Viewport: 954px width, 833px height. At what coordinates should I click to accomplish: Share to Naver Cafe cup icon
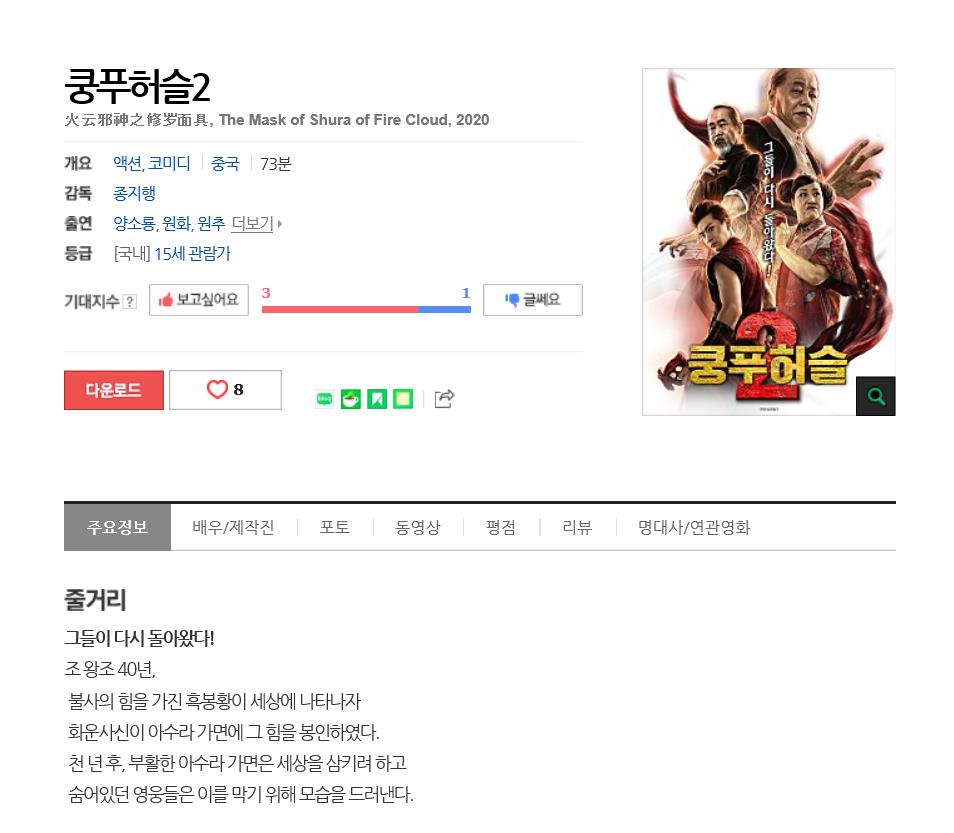coord(350,399)
